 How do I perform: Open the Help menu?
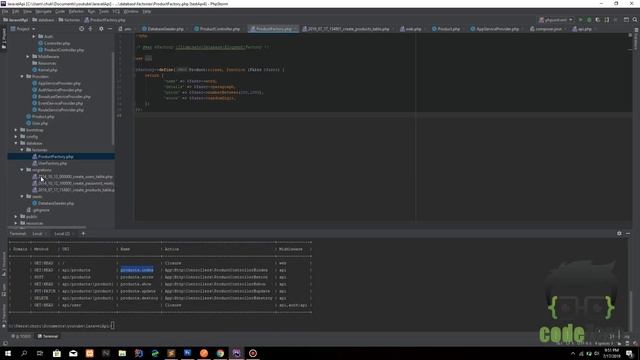[147, 11]
